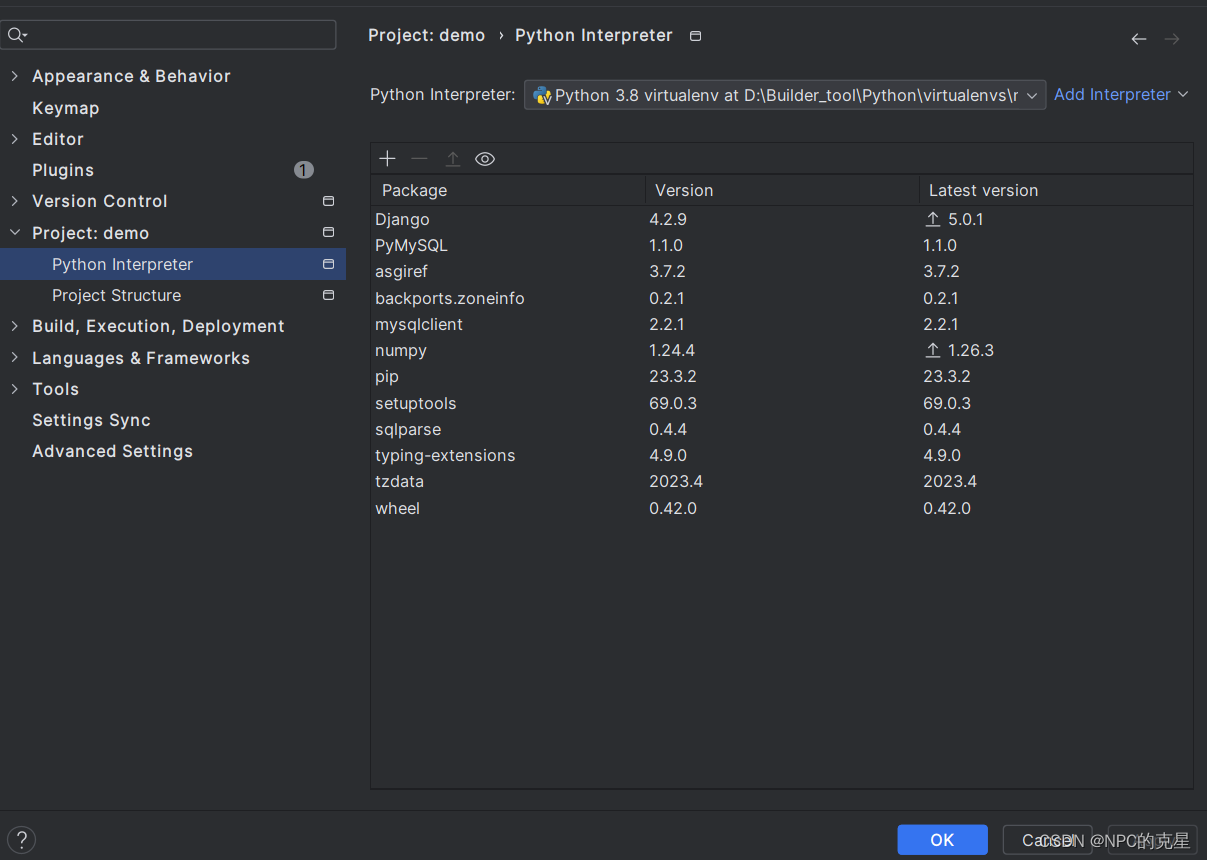Click project-level icon beside Project Structure

(328, 295)
